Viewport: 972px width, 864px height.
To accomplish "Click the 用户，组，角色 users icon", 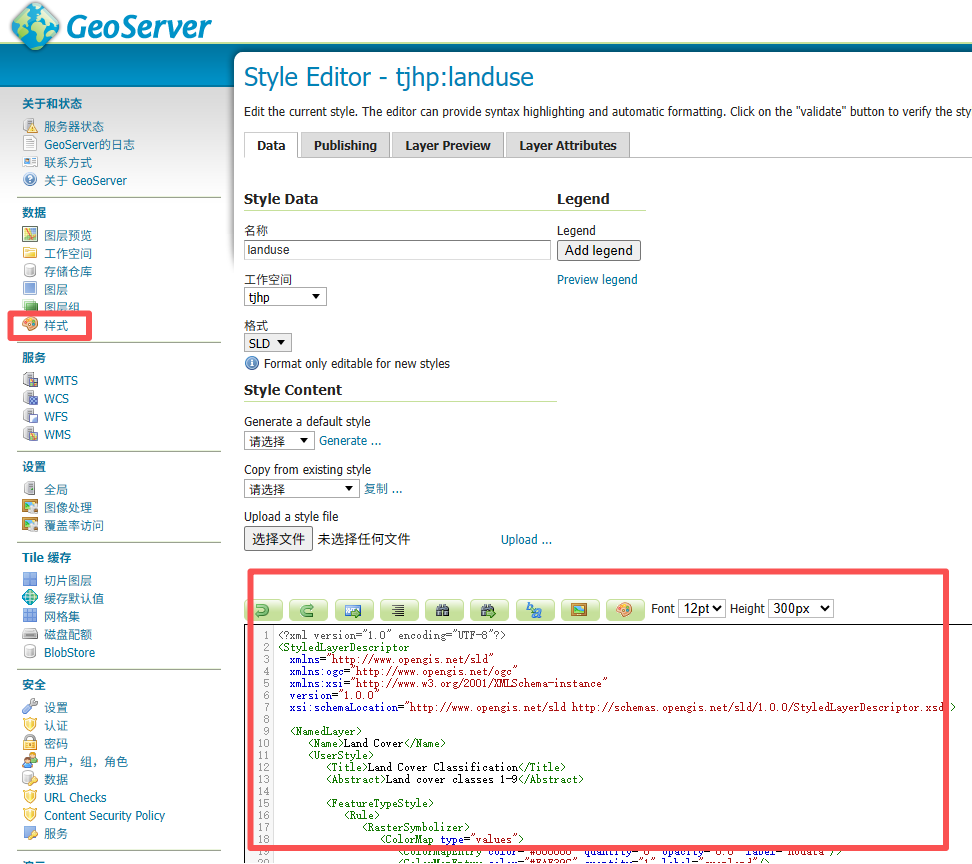I will click(30, 760).
